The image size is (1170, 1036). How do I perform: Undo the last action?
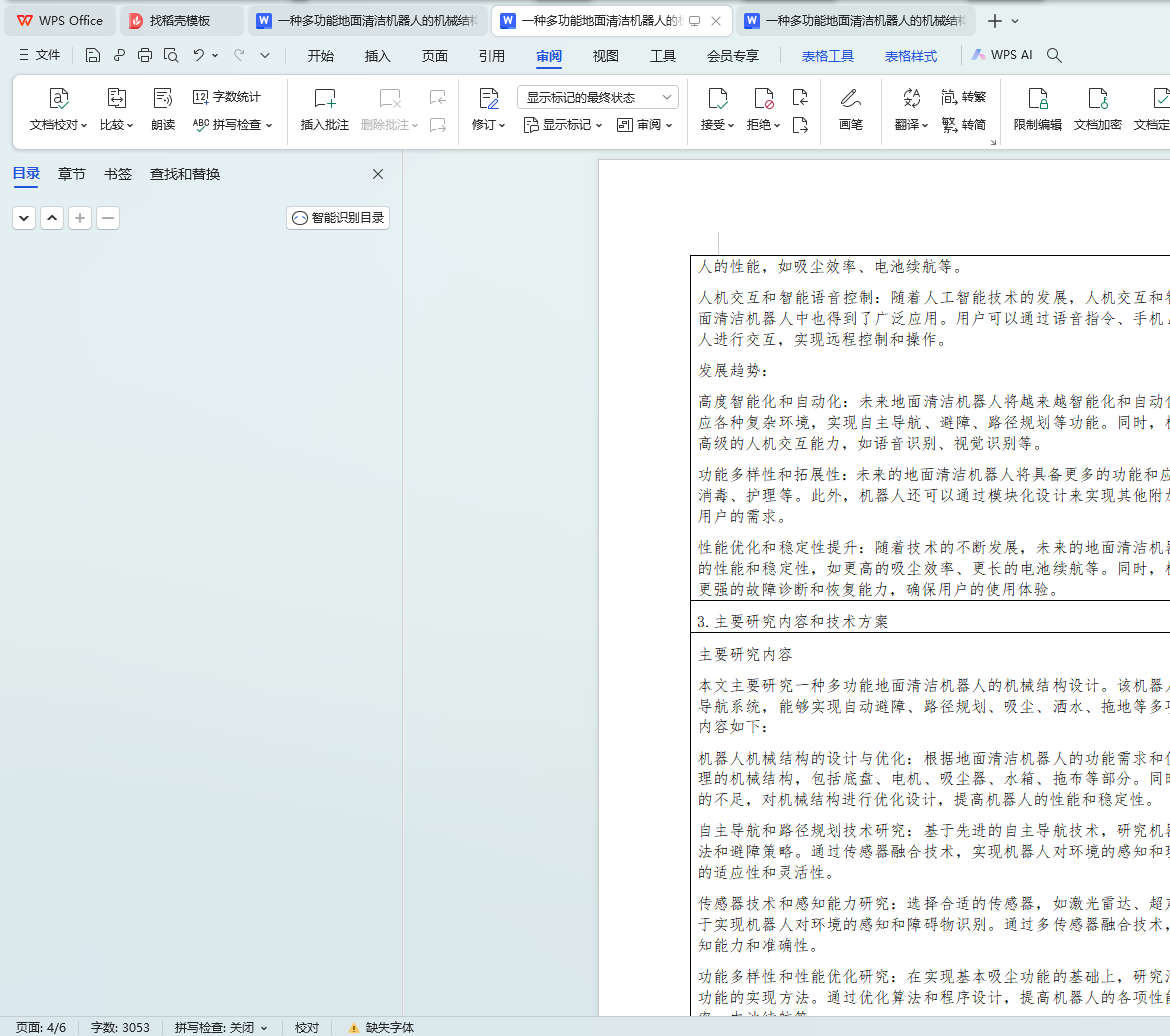click(198, 55)
